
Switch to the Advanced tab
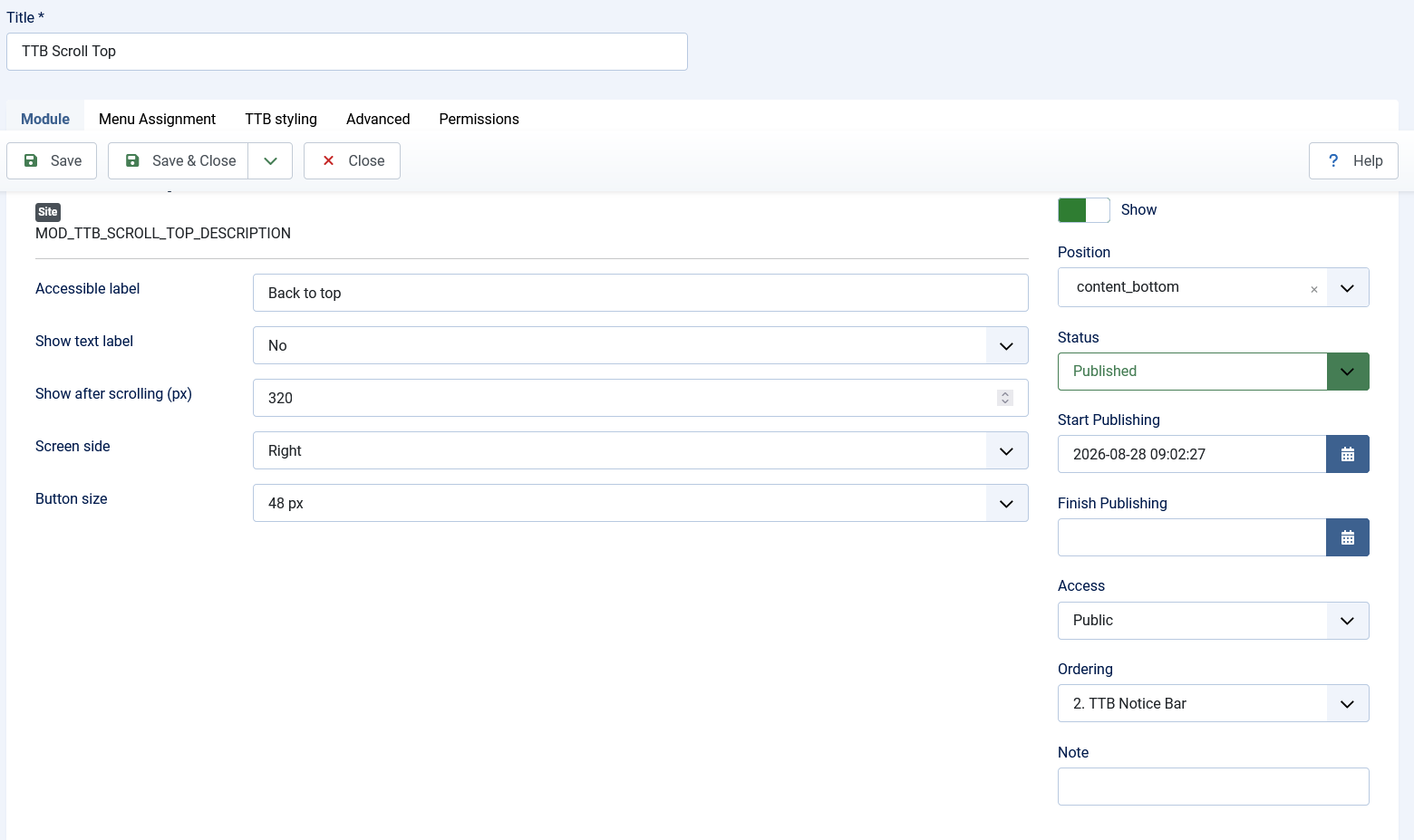(378, 119)
